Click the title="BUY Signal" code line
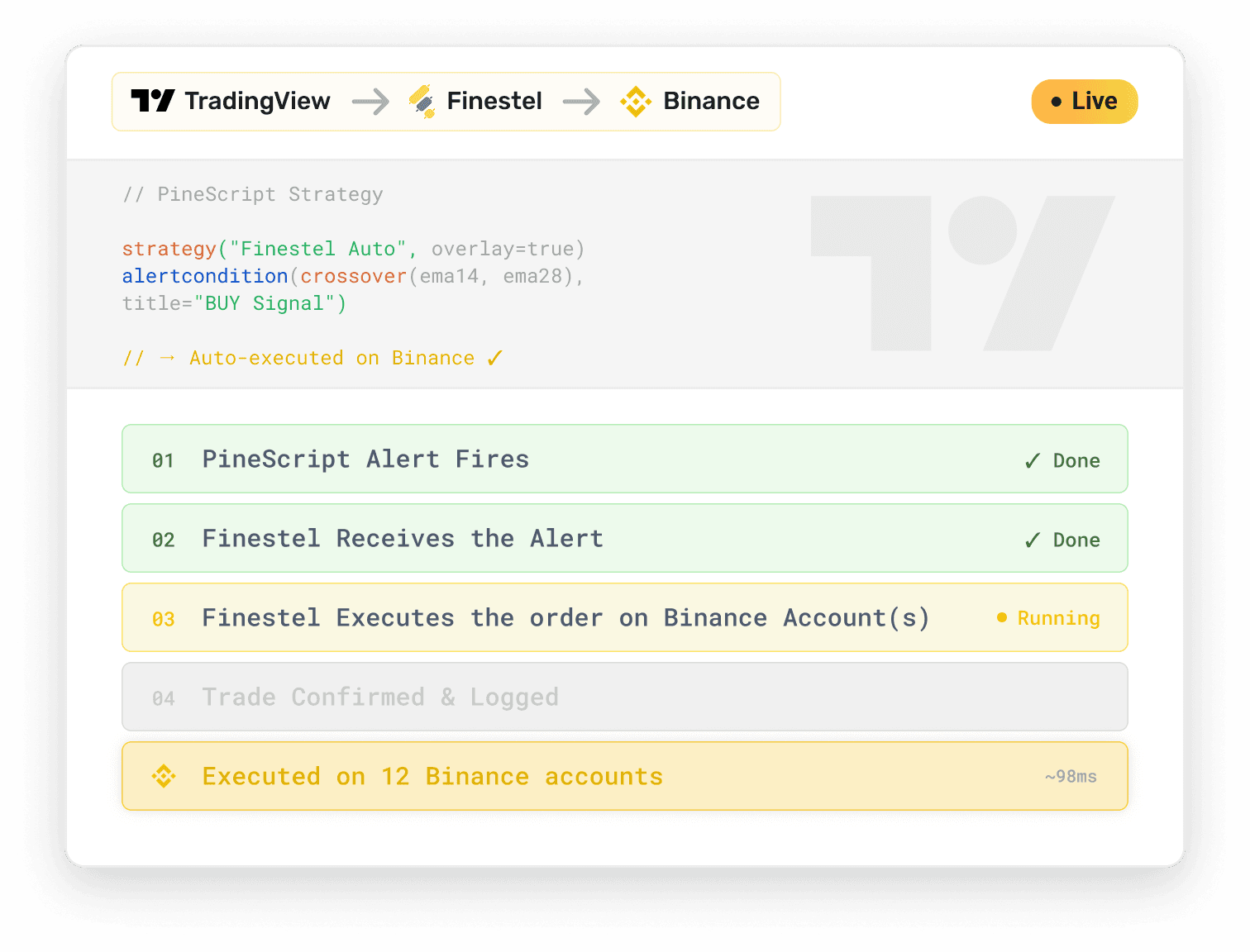The width and height of the screenshot is (1250, 952). [x=235, y=304]
